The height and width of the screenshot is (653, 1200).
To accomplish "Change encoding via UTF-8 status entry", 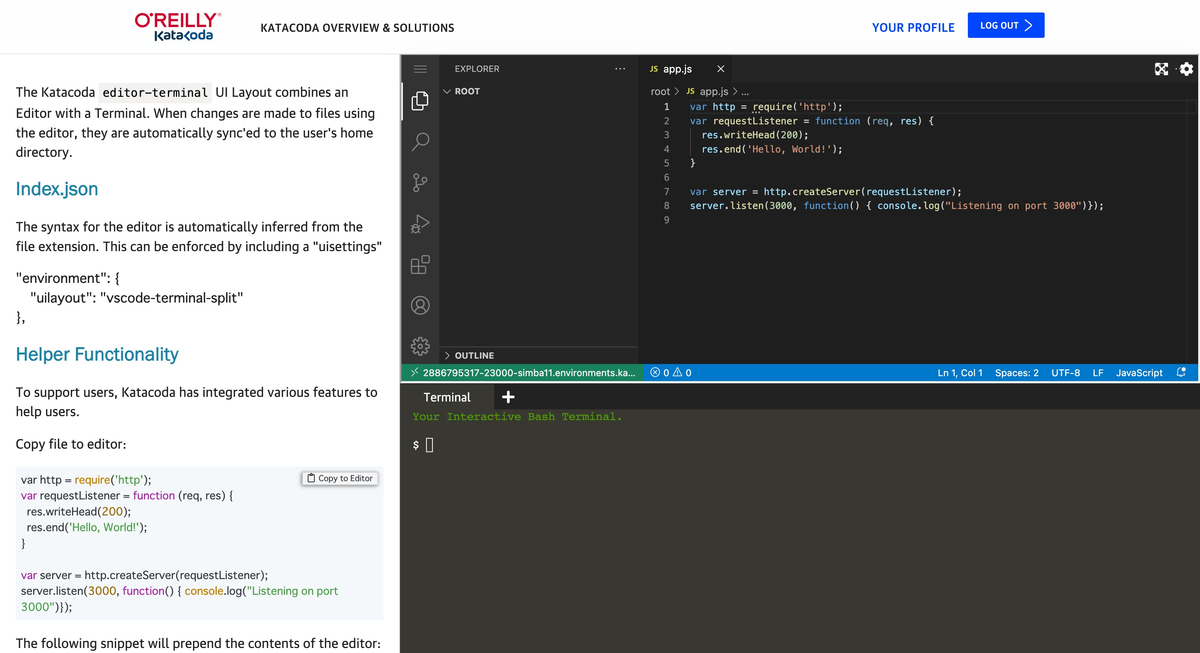I will (1065, 373).
